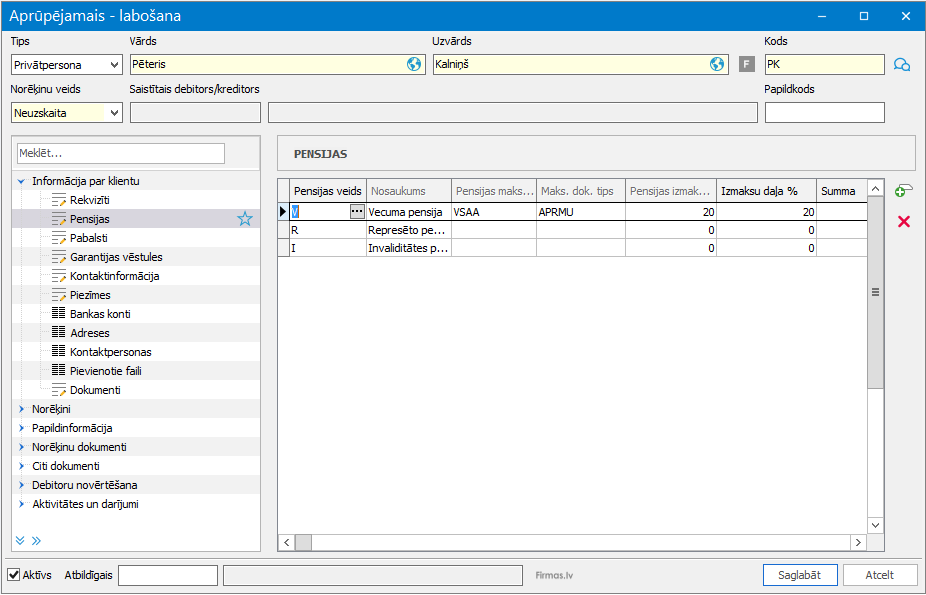Click the Meklēt search field

point(121,153)
